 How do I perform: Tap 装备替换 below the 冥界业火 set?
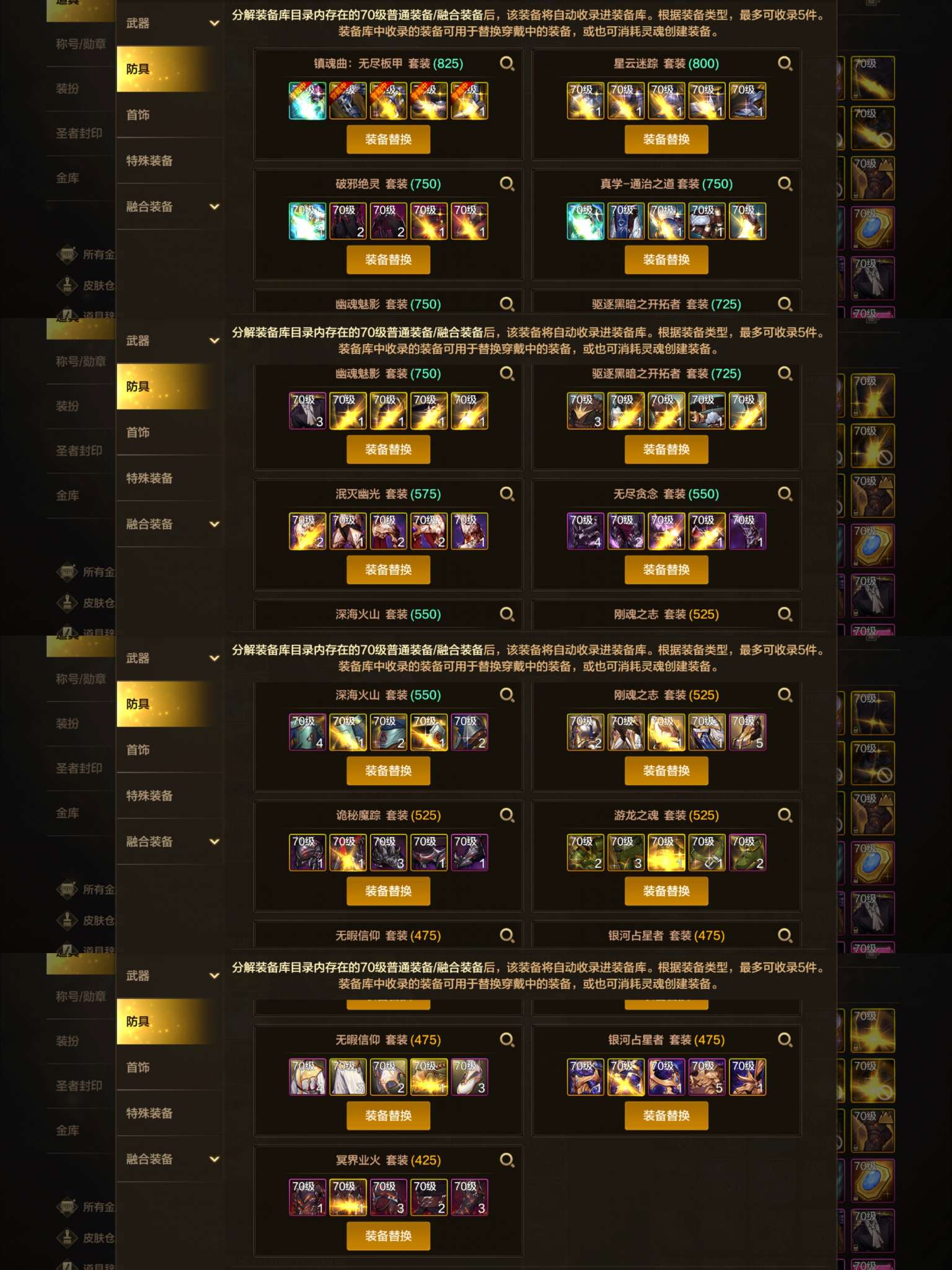(x=388, y=1236)
